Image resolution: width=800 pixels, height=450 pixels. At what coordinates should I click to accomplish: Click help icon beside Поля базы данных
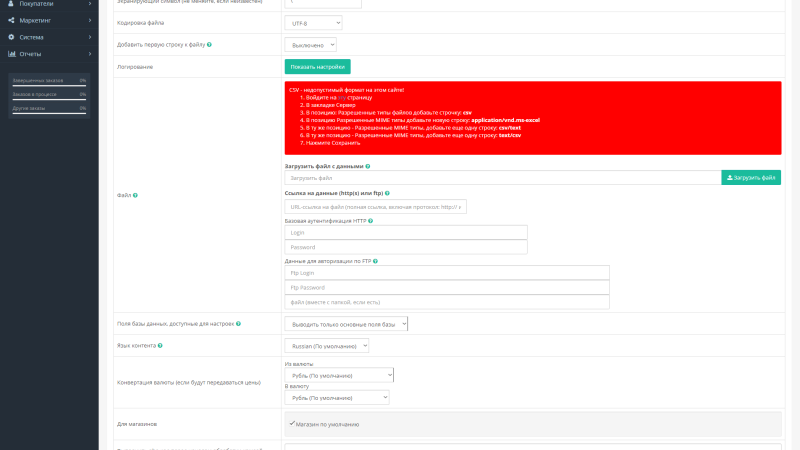[x=238, y=323]
